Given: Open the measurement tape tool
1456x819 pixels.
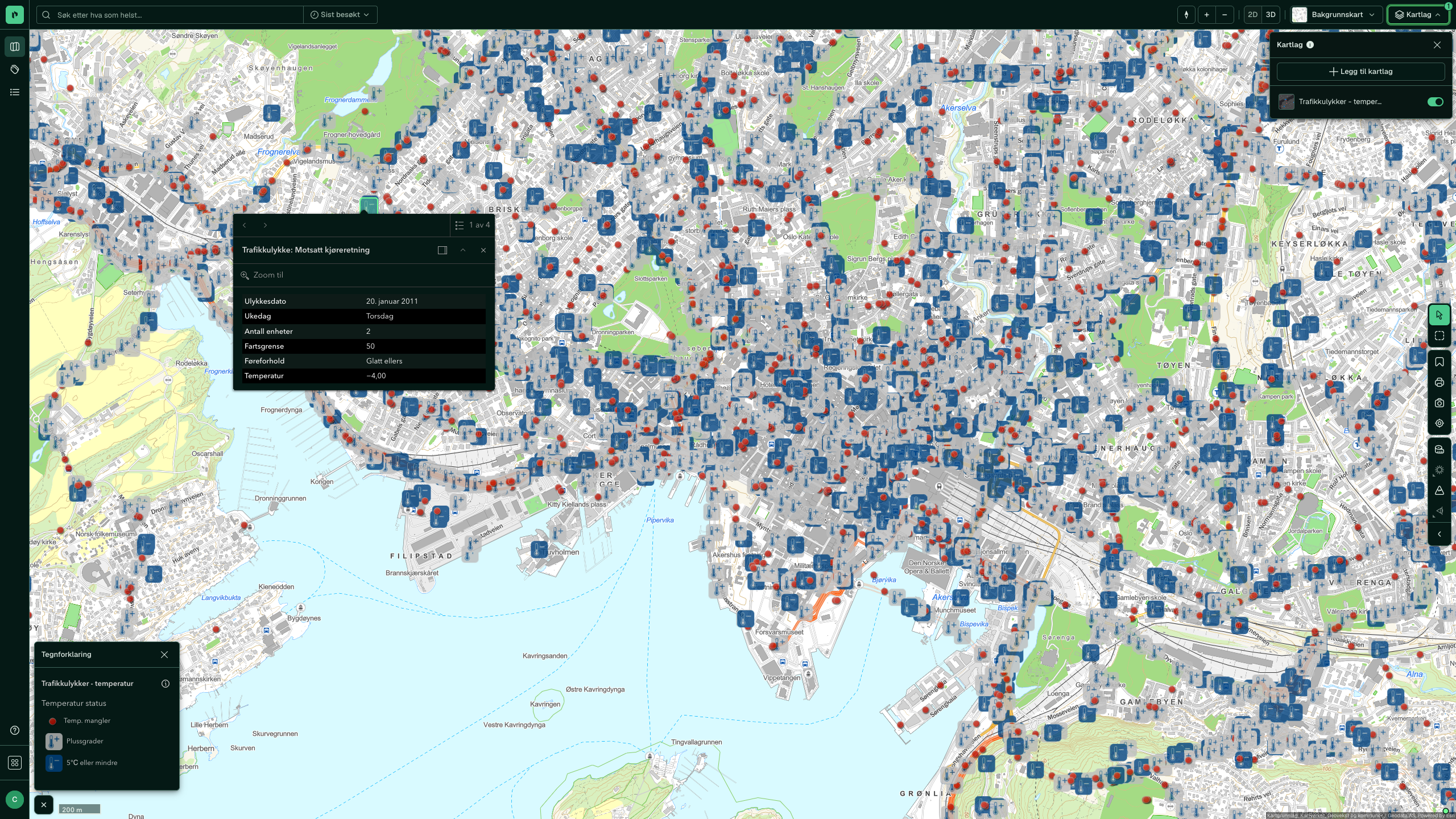Looking at the screenshot, I should [1439, 449].
